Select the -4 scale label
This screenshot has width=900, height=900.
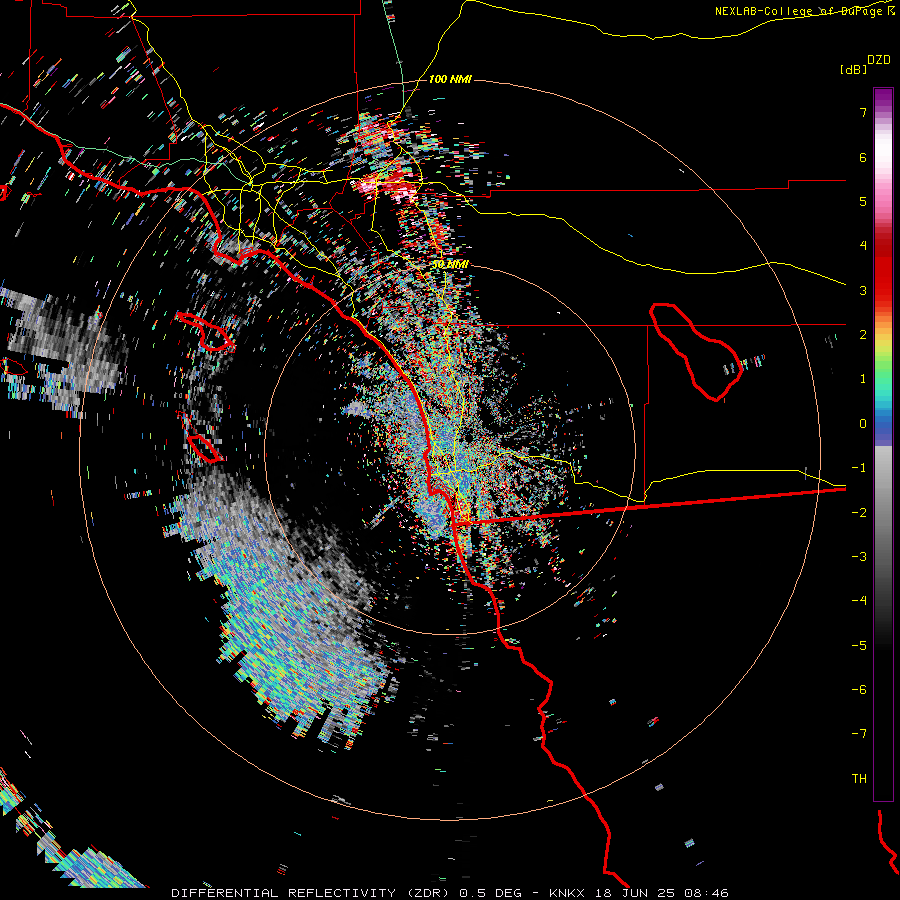point(859,601)
